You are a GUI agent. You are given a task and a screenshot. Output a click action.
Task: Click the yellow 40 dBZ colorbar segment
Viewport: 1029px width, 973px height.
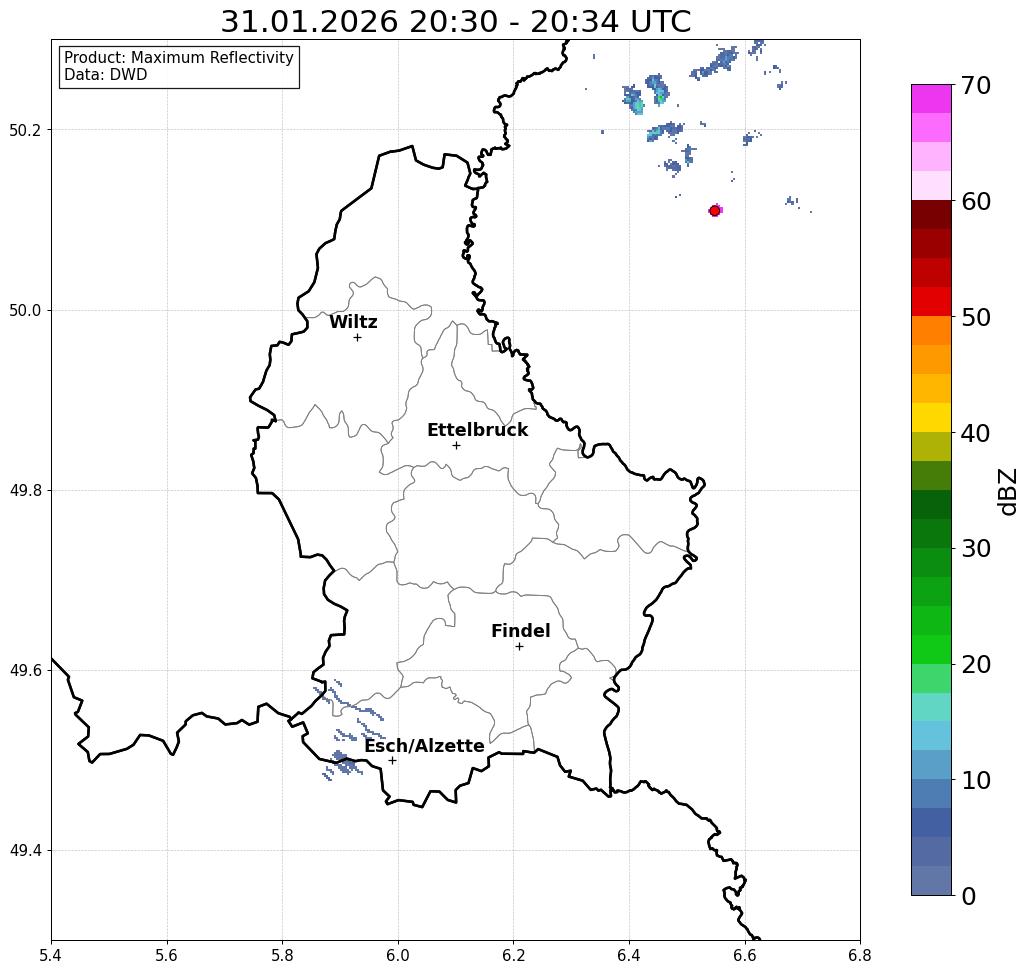931,417
